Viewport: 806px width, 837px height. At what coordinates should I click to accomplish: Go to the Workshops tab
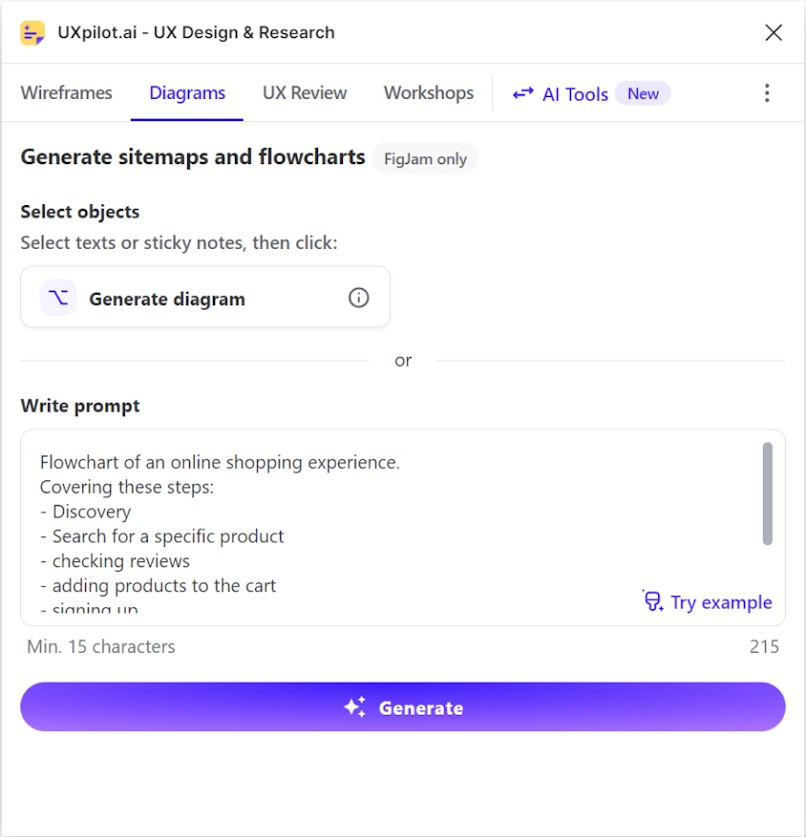(429, 93)
